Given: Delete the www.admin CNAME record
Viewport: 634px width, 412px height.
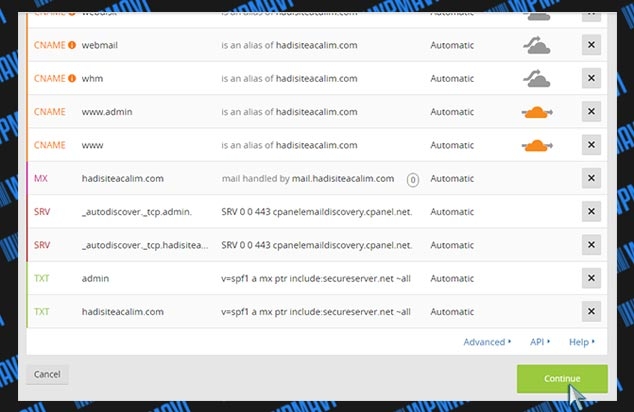Looking at the screenshot, I should [591, 112].
